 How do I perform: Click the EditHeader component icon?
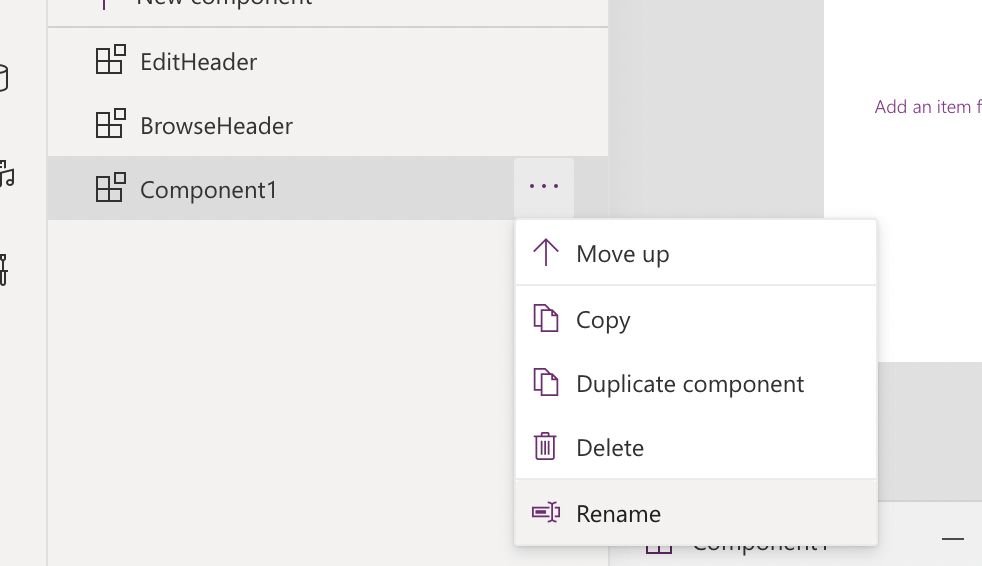point(110,61)
